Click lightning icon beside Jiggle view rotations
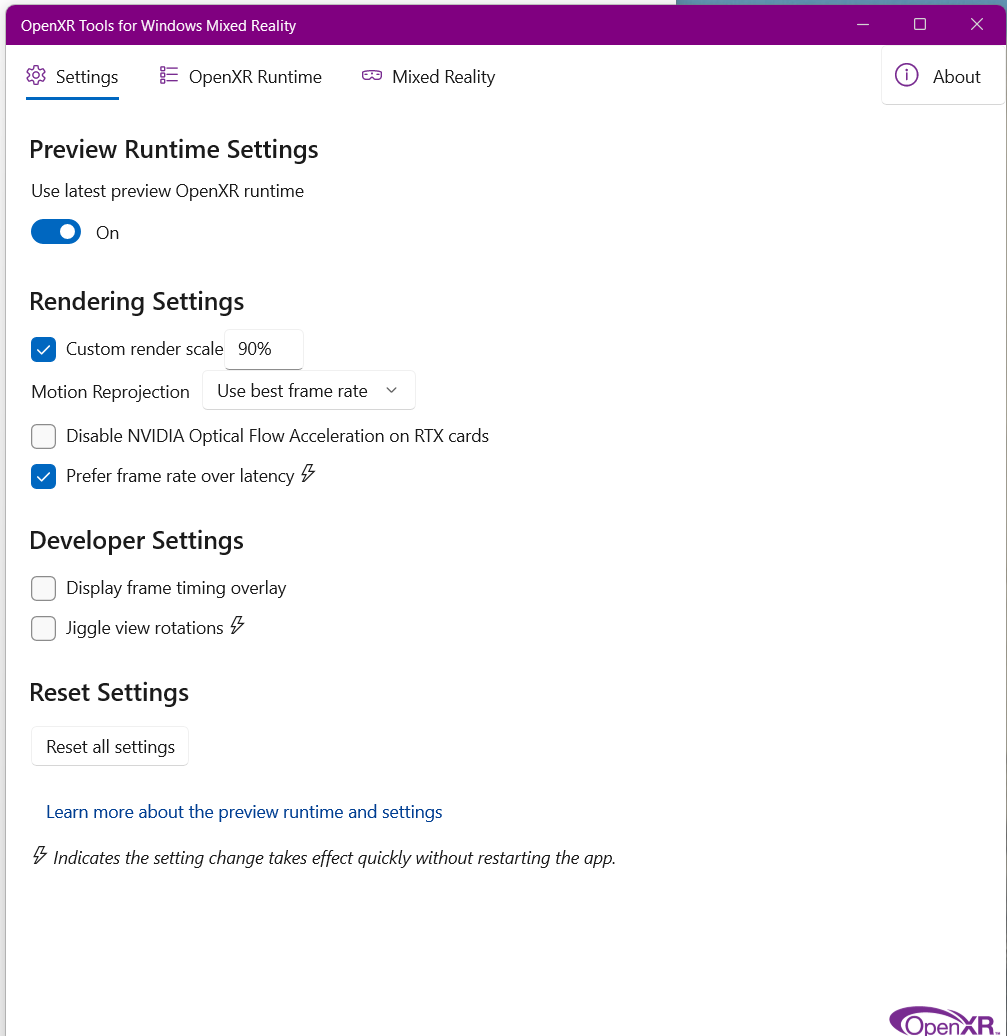 point(238,625)
